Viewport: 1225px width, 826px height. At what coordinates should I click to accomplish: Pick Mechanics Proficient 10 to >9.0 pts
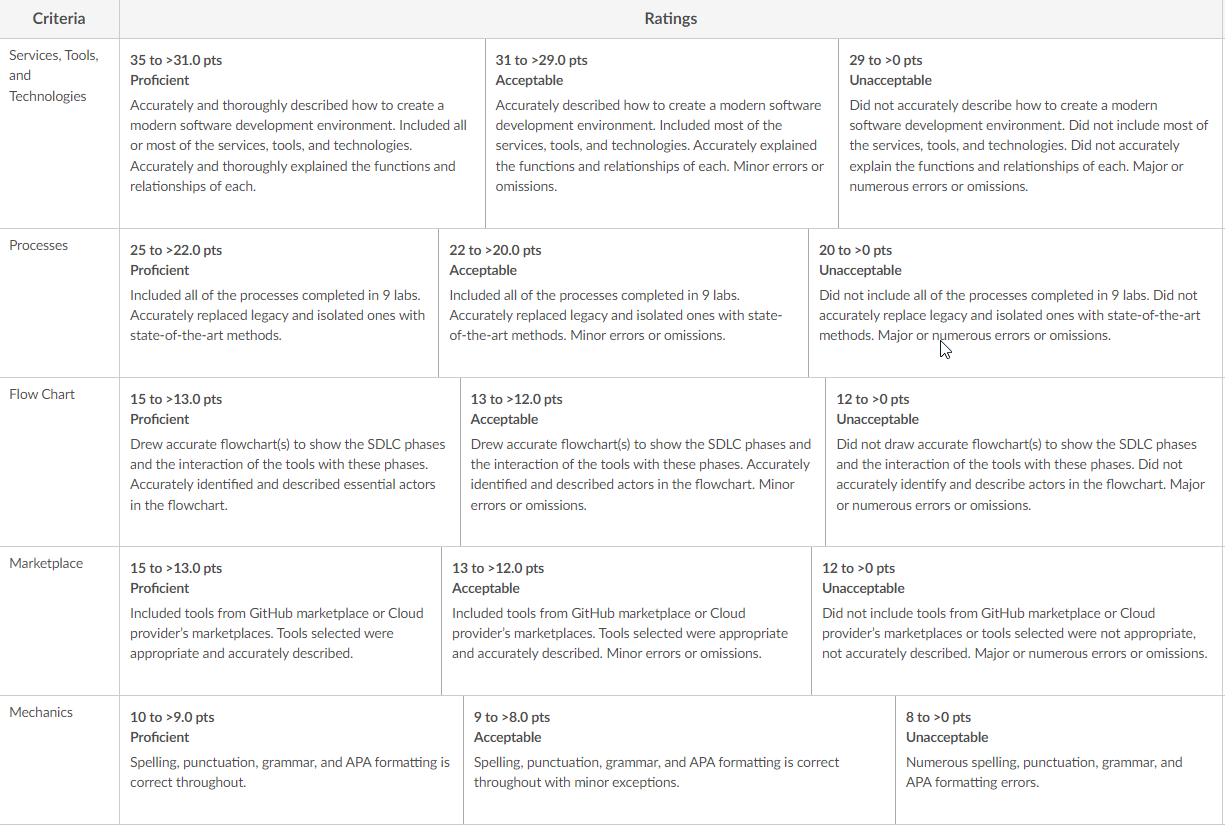point(291,760)
